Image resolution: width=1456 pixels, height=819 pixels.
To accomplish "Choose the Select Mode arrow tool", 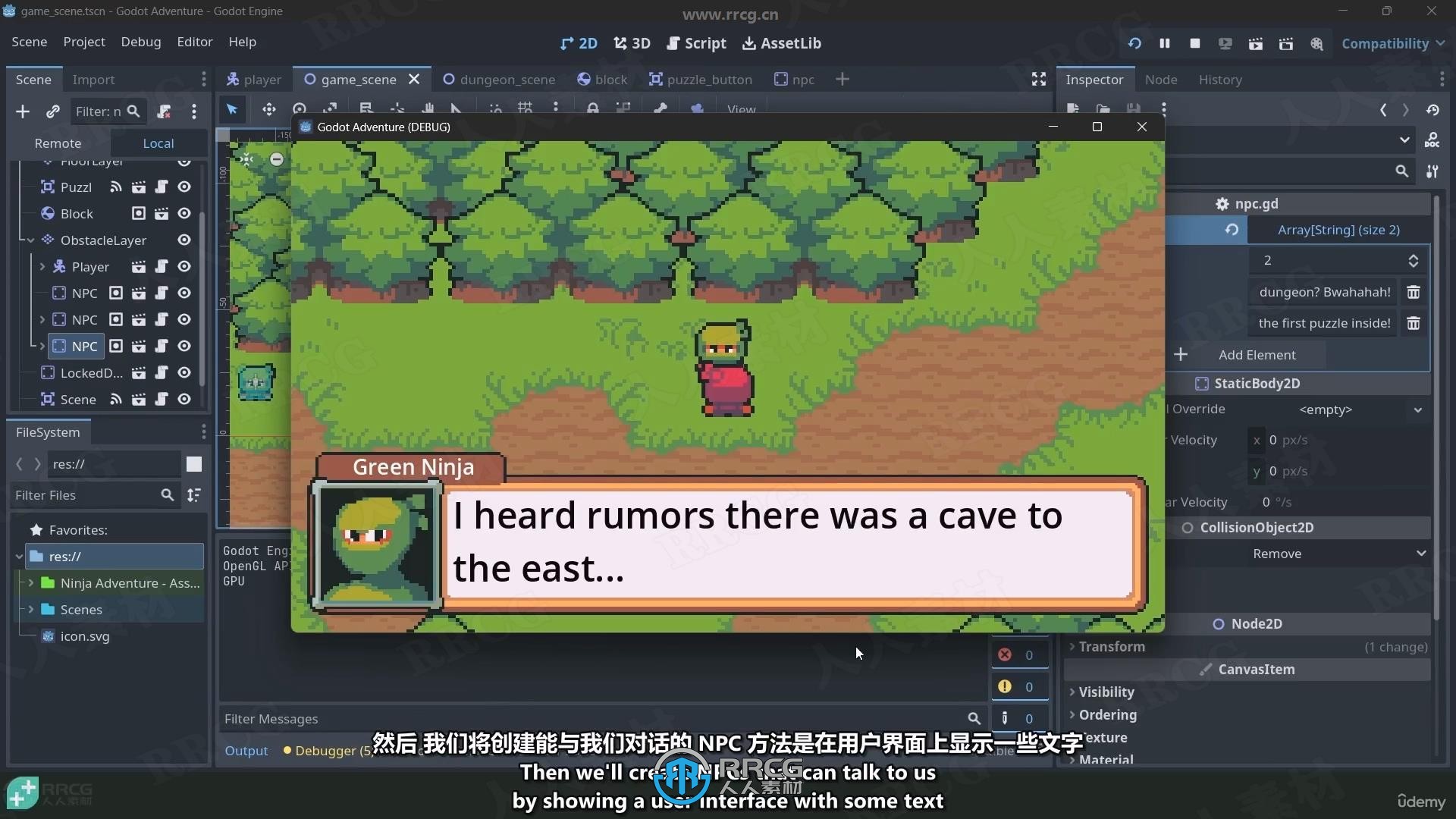I will click(x=232, y=109).
